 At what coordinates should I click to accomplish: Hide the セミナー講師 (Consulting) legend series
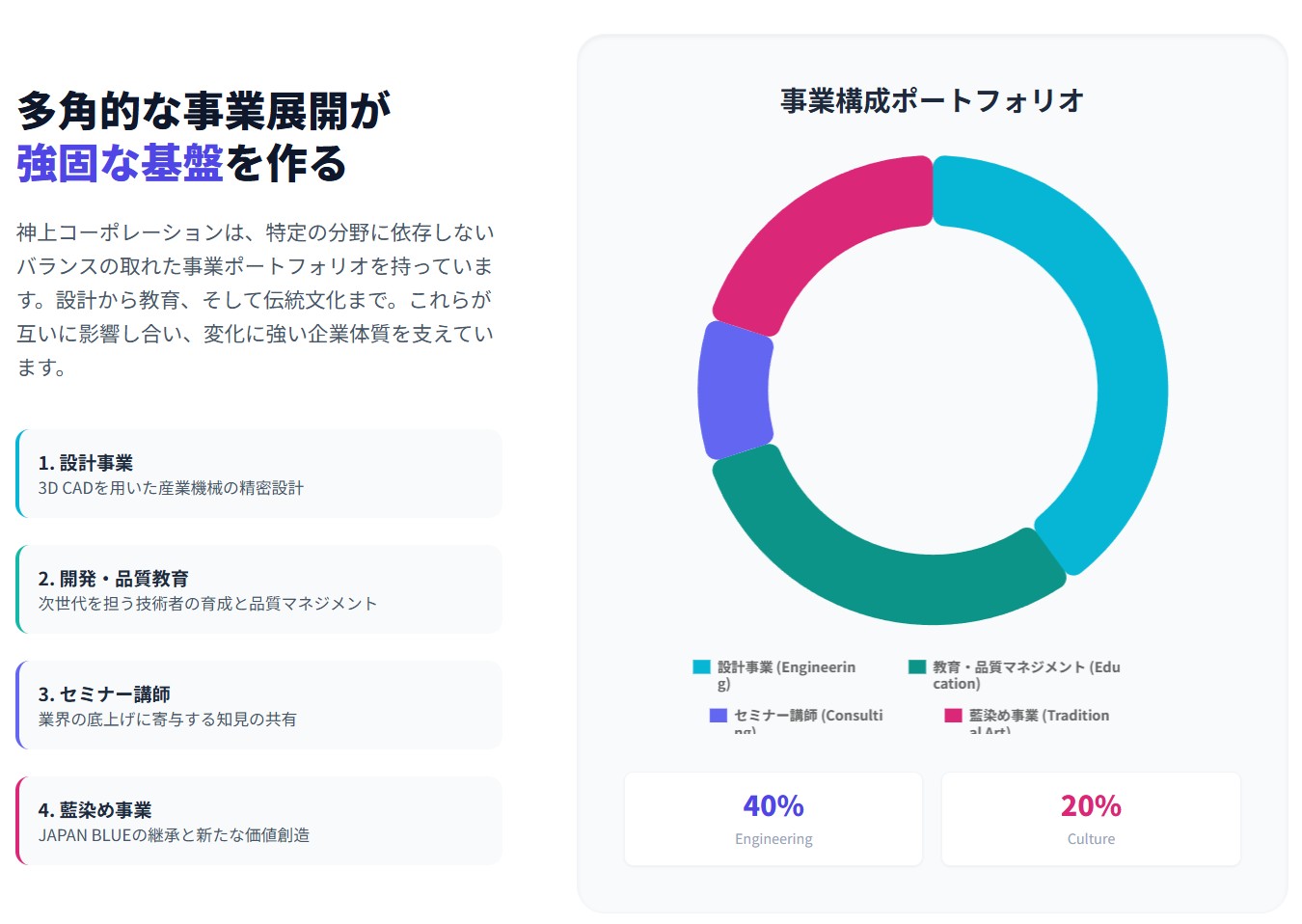coord(807,716)
